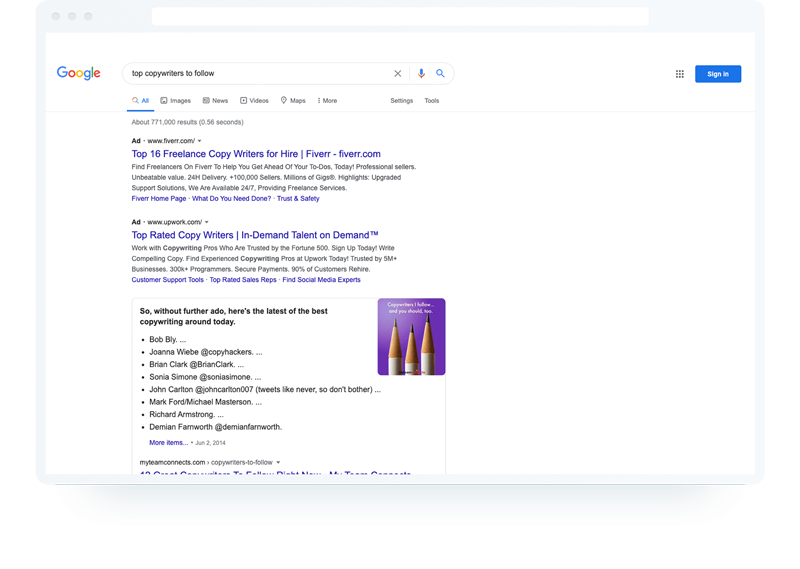This screenshot has height=569, width=800.
Task: Expand the fiverr.com ad dropdown arrow
Action: point(199,141)
